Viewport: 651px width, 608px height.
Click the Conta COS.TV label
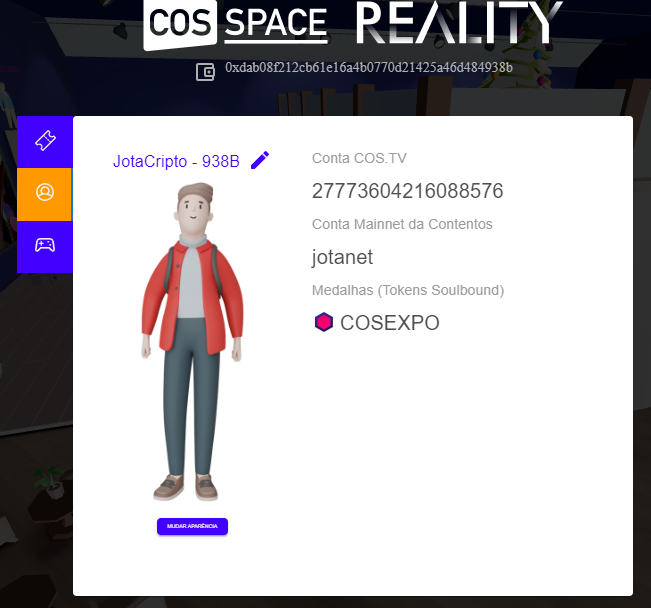tap(359, 158)
